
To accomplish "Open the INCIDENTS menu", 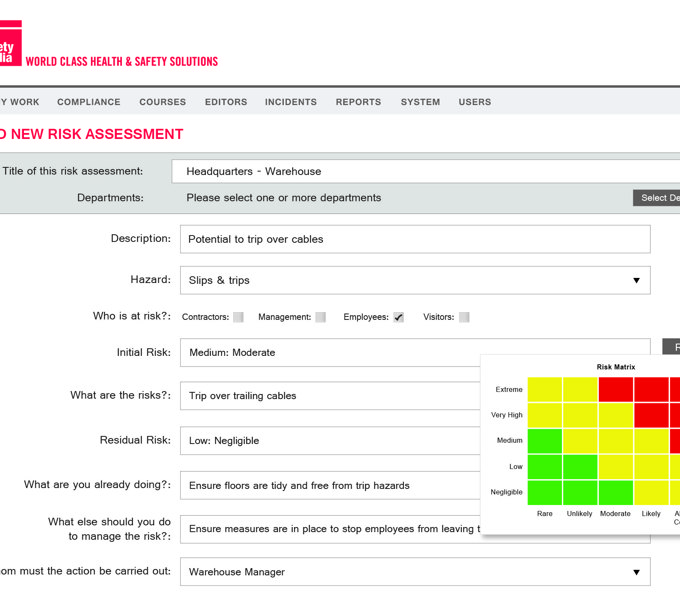I will click(x=291, y=102).
